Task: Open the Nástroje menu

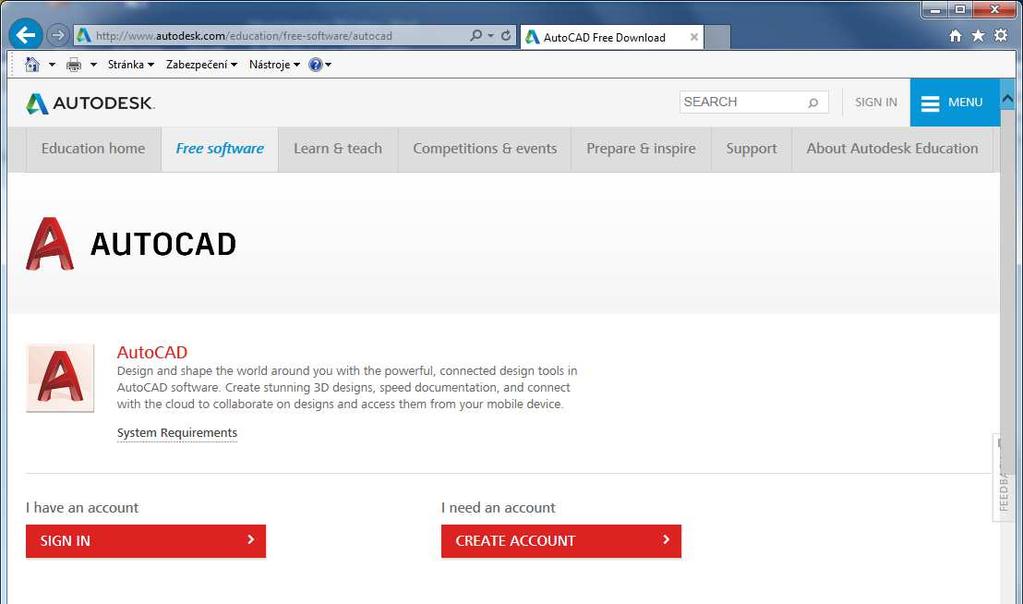Action: (274, 65)
